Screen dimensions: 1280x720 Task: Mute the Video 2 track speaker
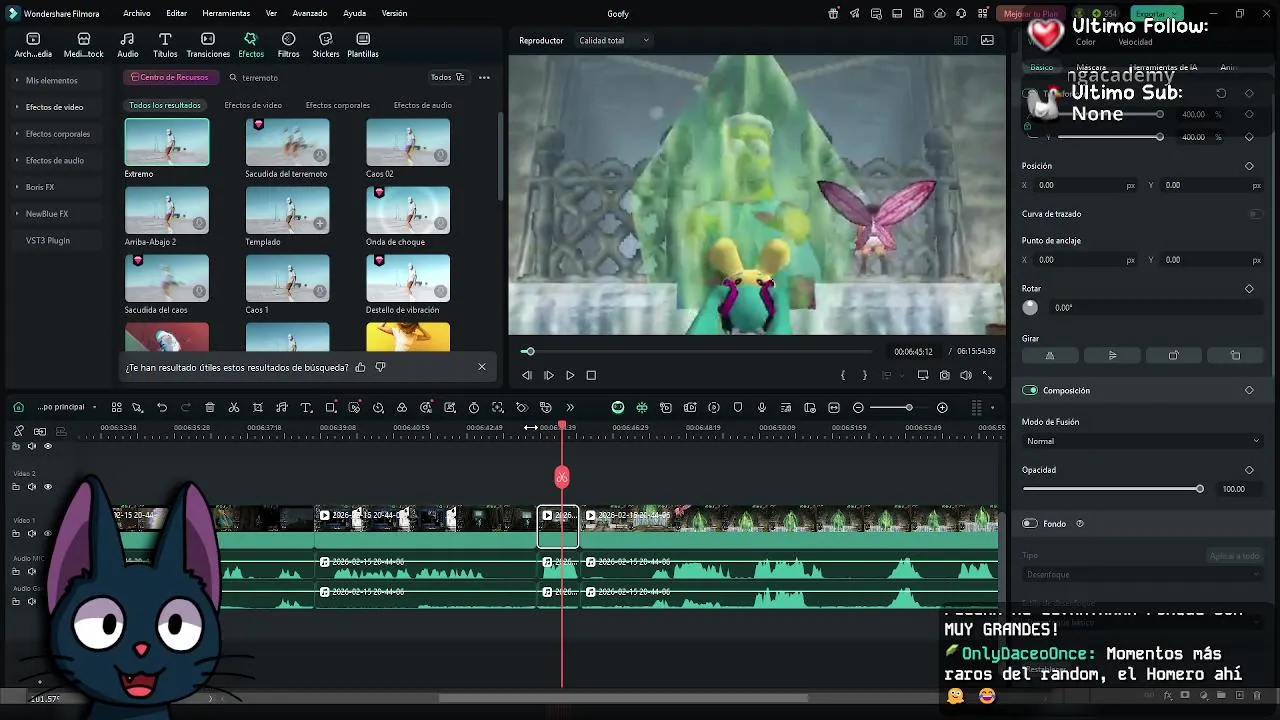[32, 487]
